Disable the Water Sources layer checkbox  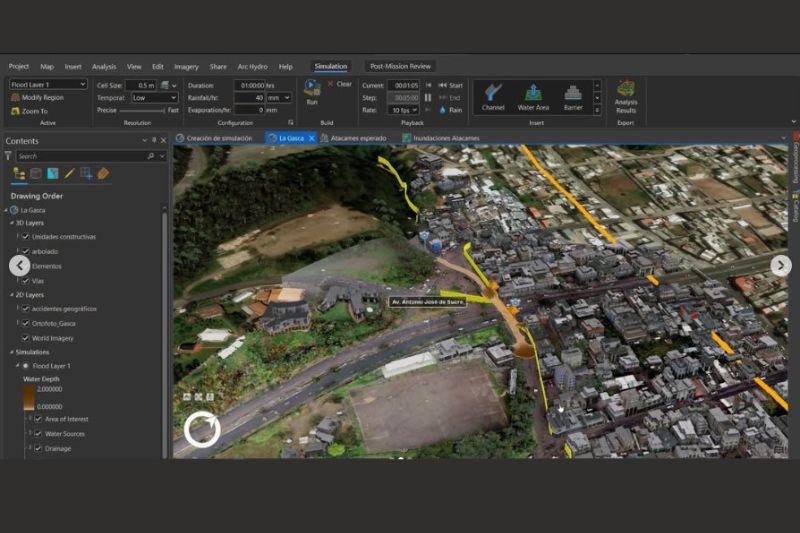pos(38,434)
